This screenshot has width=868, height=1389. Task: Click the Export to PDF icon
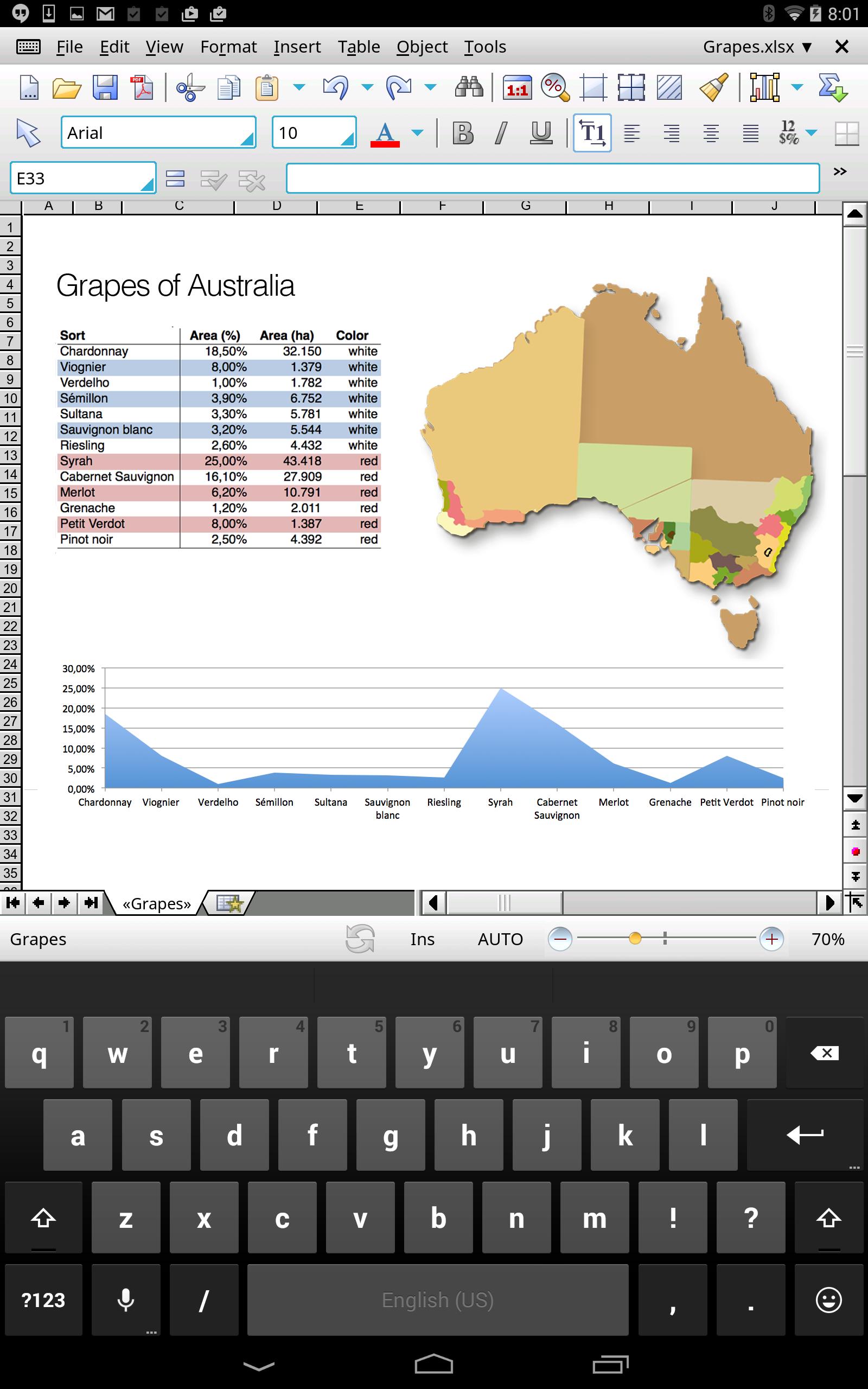(142, 88)
